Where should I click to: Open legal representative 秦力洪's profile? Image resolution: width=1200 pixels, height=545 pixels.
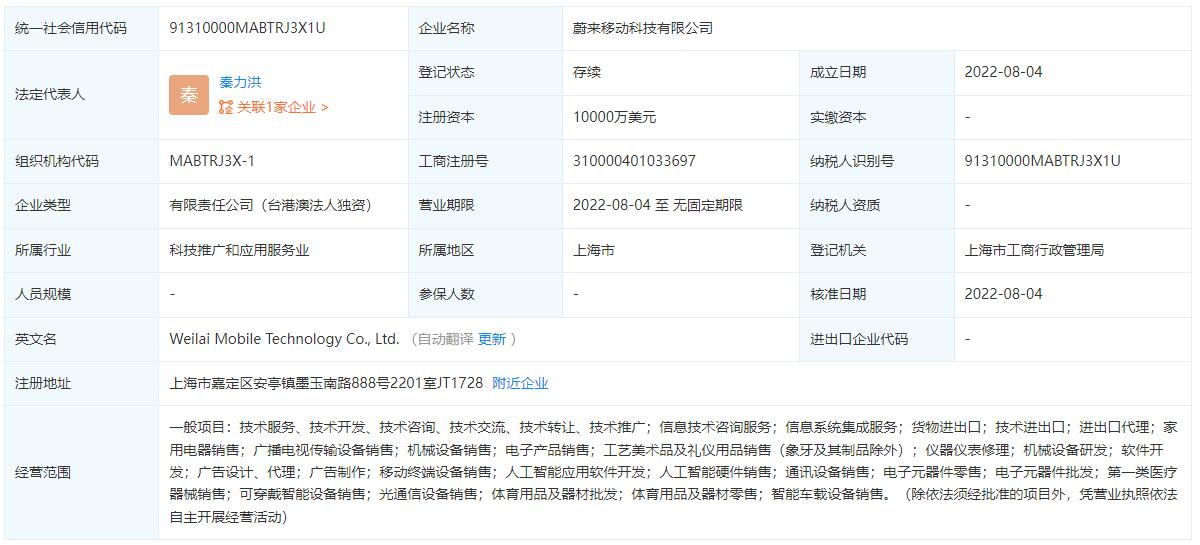[240, 82]
